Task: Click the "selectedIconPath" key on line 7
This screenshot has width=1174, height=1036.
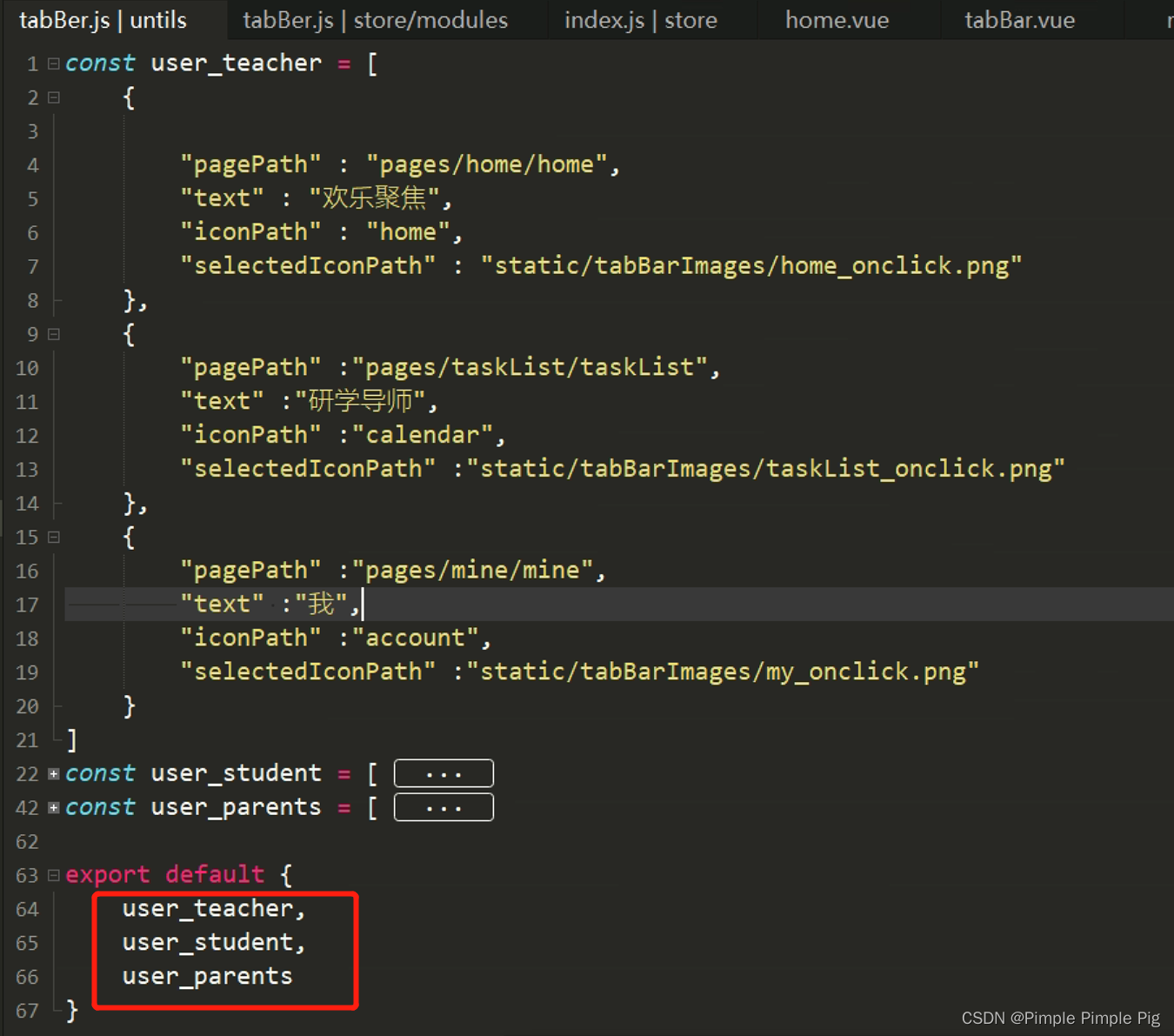Action: [308, 265]
